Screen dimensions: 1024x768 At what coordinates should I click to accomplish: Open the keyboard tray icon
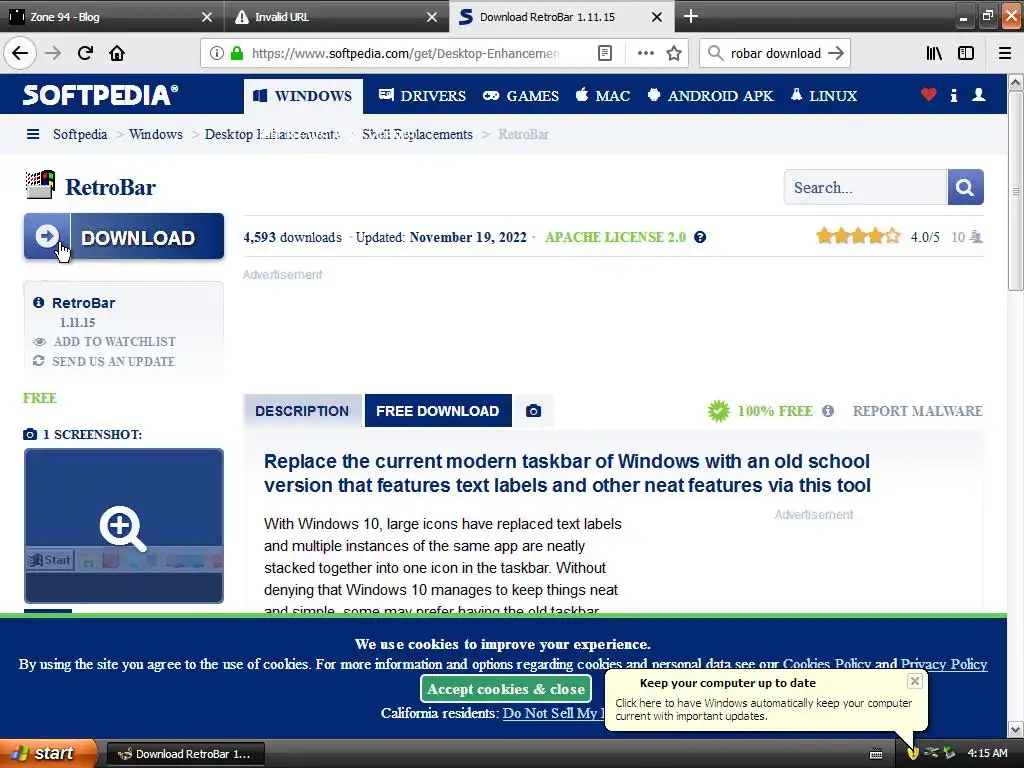[x=876, y=754]
